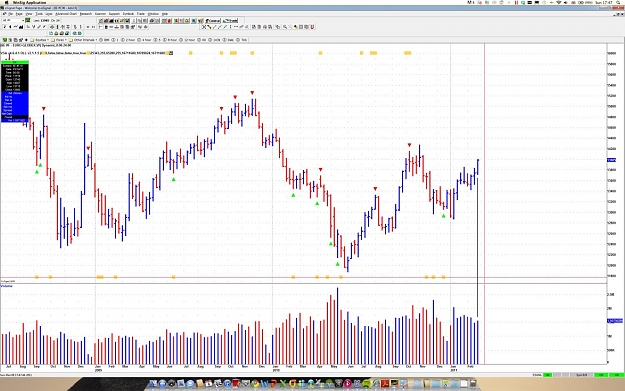
Task: Click the green header of the data window
Action: (x=15, y=62)
